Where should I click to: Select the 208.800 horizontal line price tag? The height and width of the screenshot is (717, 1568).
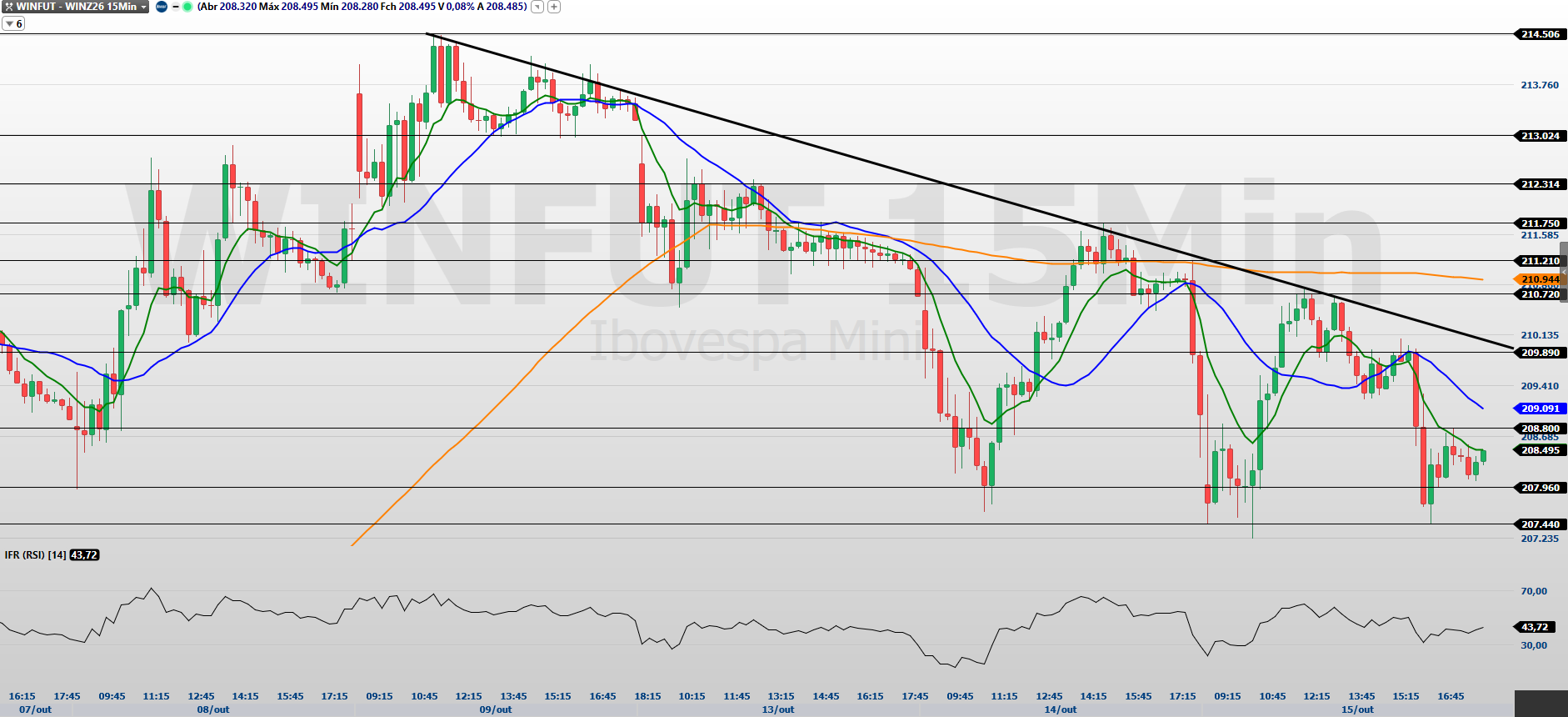(x=1539, y=429)
